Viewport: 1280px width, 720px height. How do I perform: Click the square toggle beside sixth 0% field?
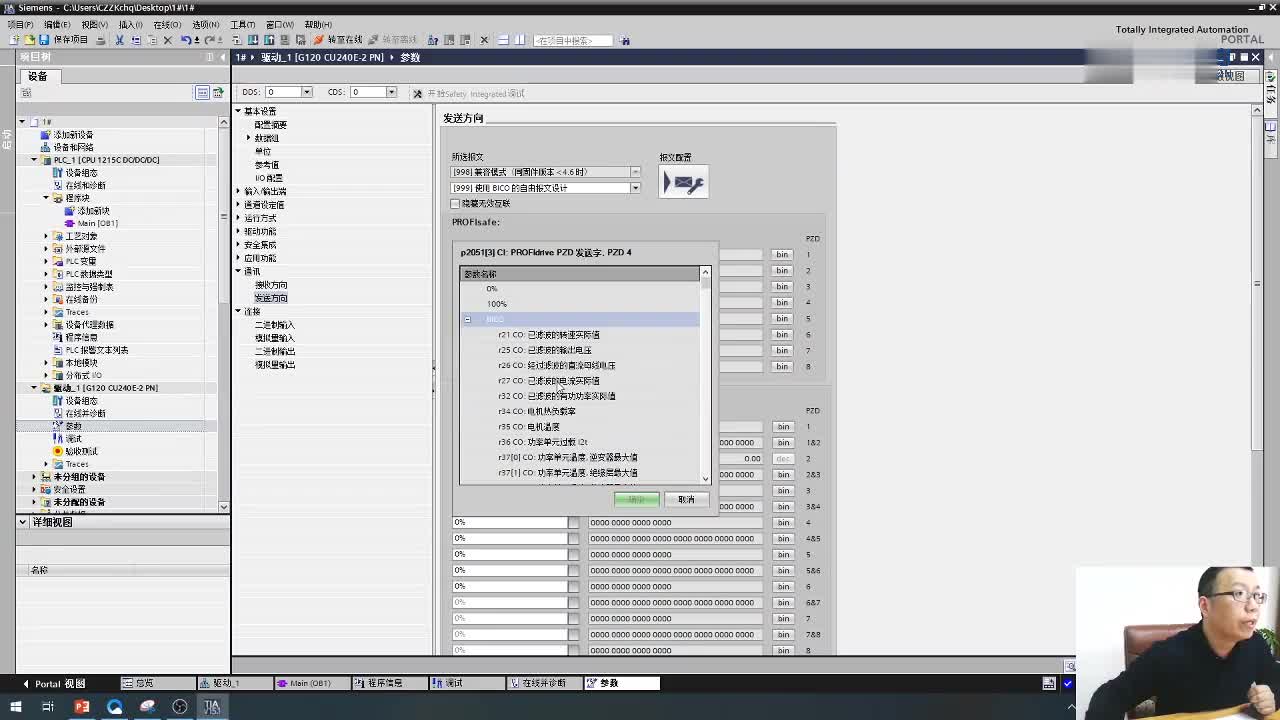[x=573, y=602]
